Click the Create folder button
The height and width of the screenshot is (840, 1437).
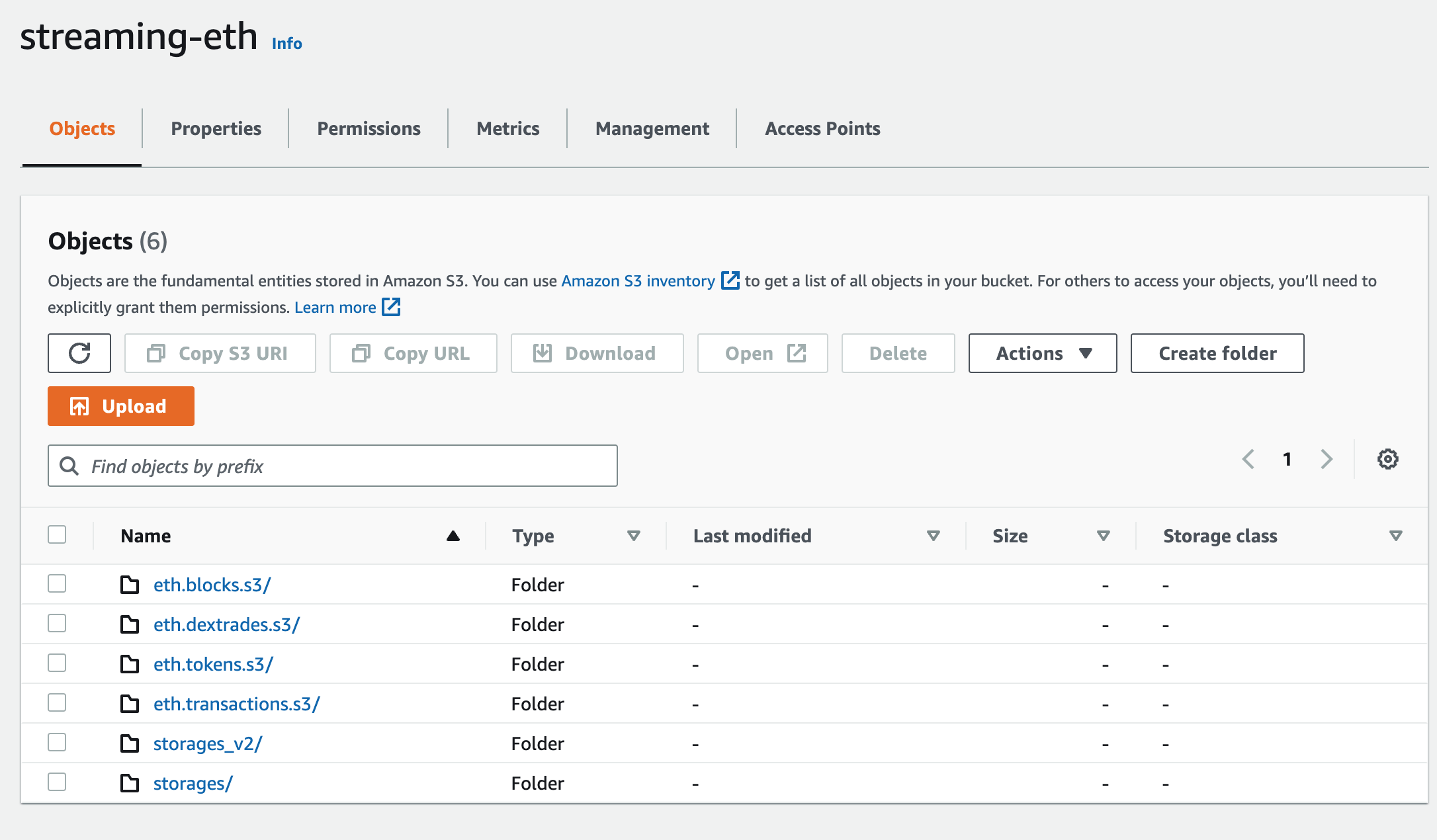click(1217, 353)
